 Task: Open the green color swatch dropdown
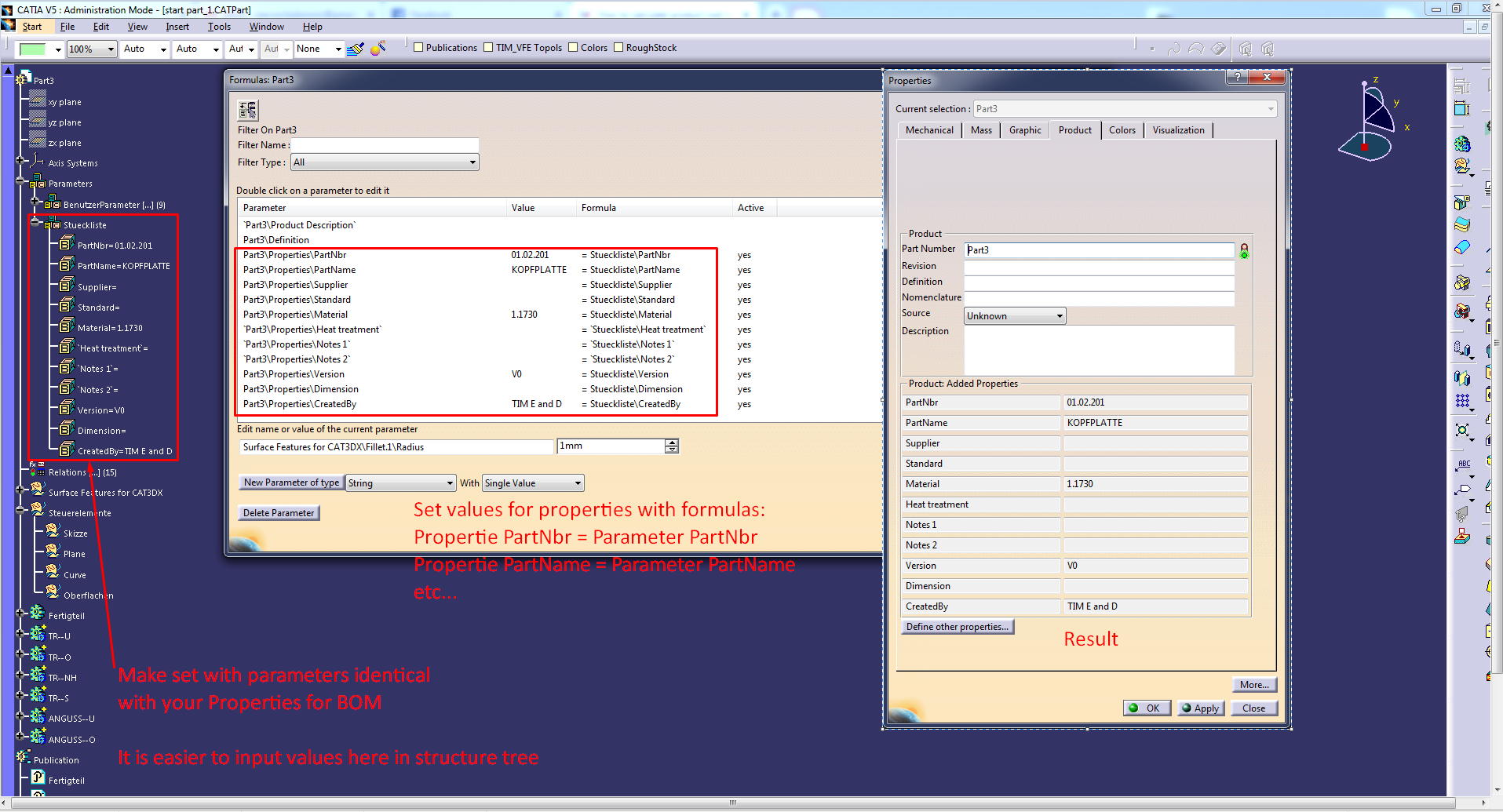point(58,49)
